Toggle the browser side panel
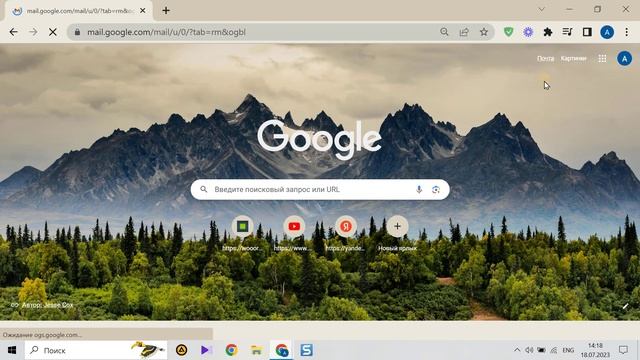This screenshot has height=360, width=640. [587, 32]
